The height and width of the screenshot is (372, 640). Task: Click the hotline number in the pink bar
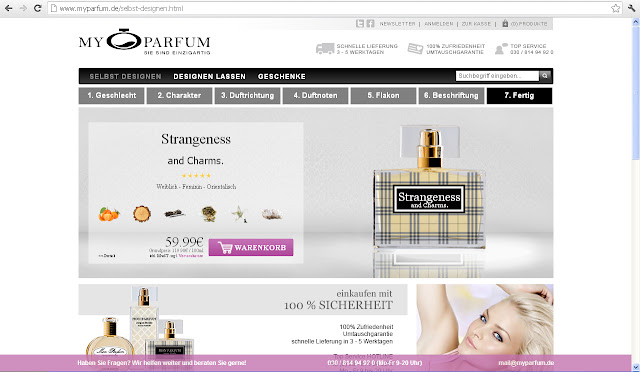coord(375,363)
